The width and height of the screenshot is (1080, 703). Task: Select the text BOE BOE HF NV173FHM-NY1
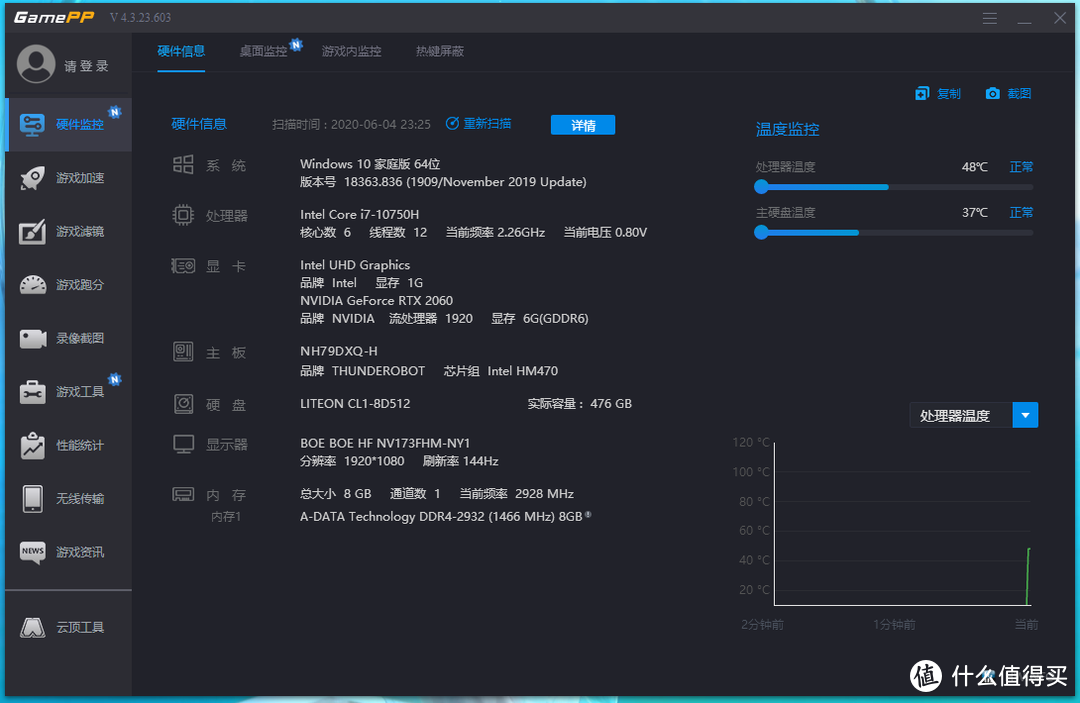point(385,443)
